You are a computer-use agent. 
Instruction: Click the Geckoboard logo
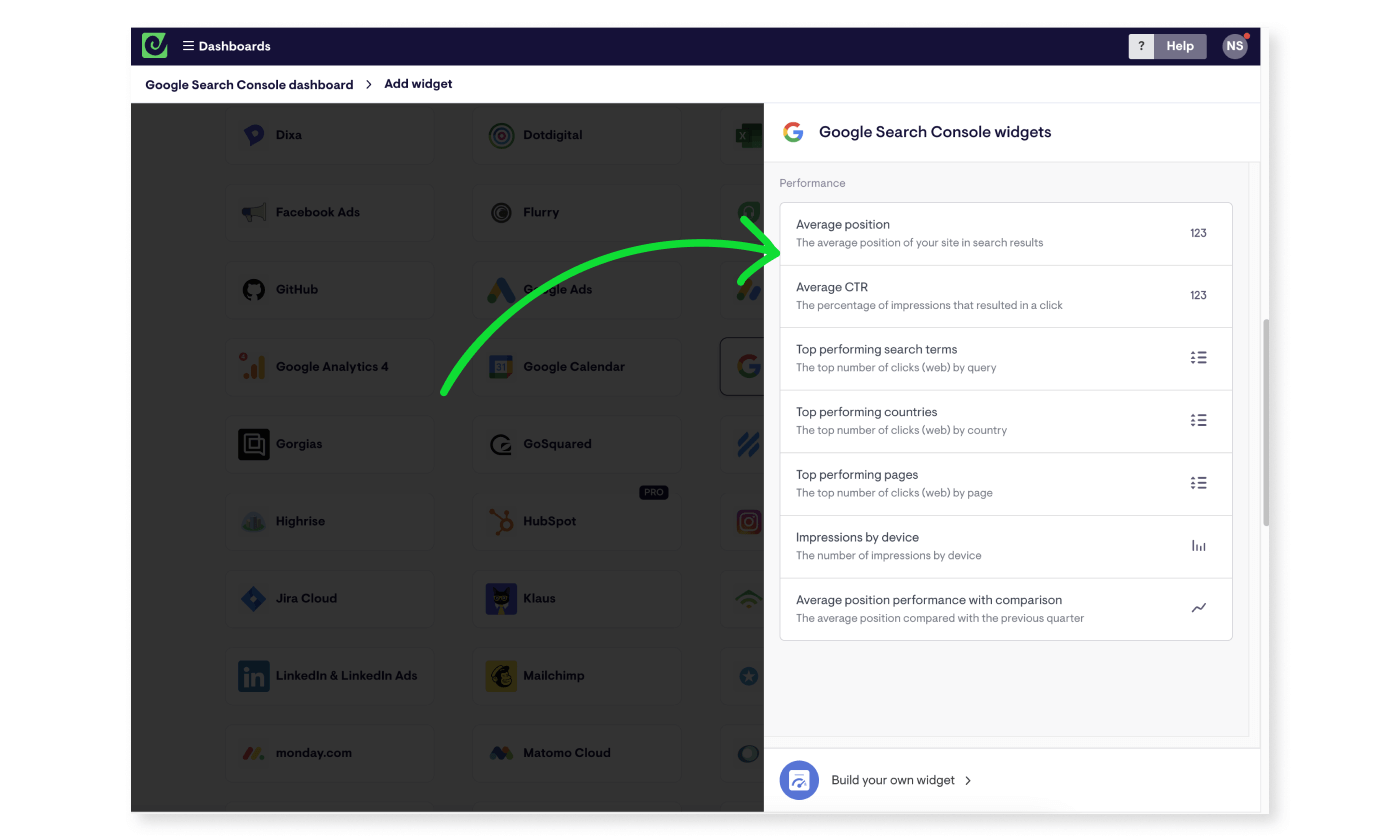point(154,45)
